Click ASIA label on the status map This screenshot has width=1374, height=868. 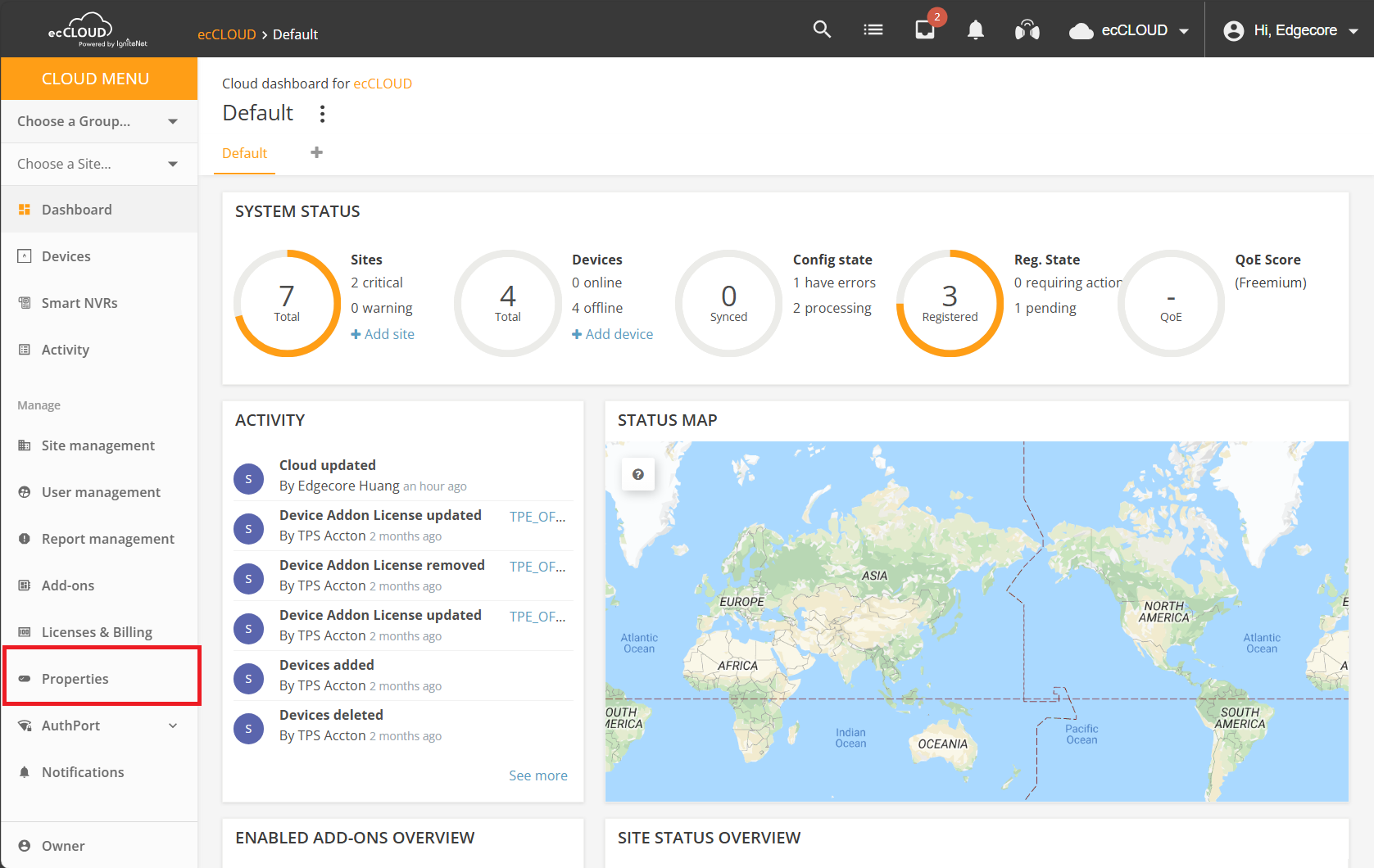click(x=874, y=576)
